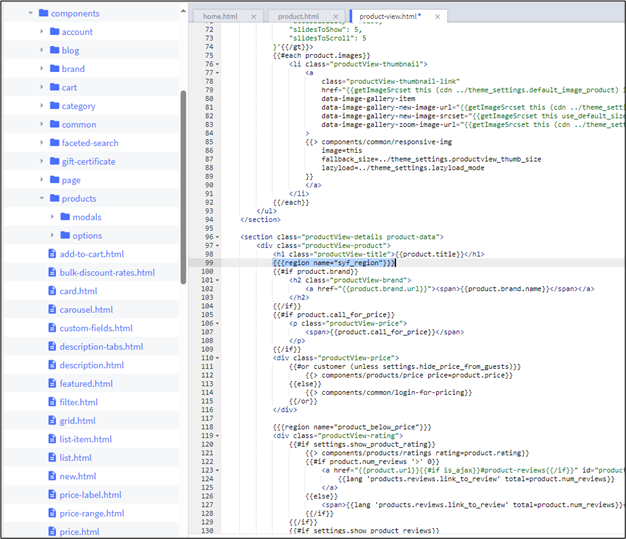Click the common folder icon
This screenshot has width=626, height=539.
pyautogui.click(x=54, y=124)
